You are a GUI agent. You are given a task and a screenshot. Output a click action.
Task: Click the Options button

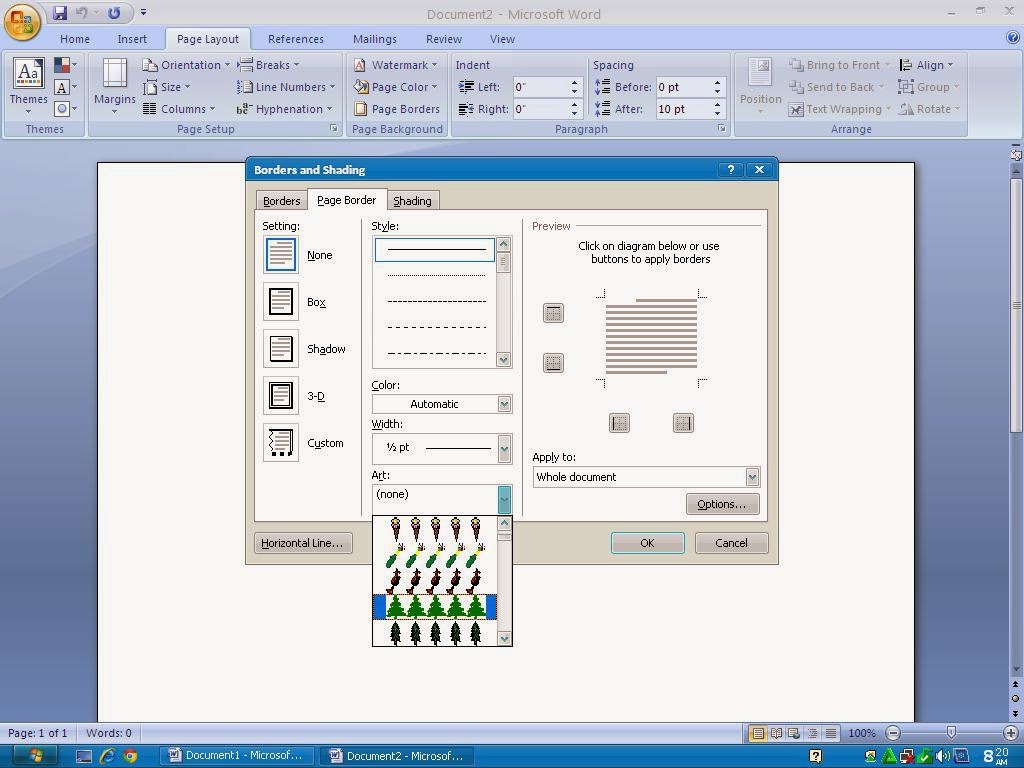[x=722, y=503]
